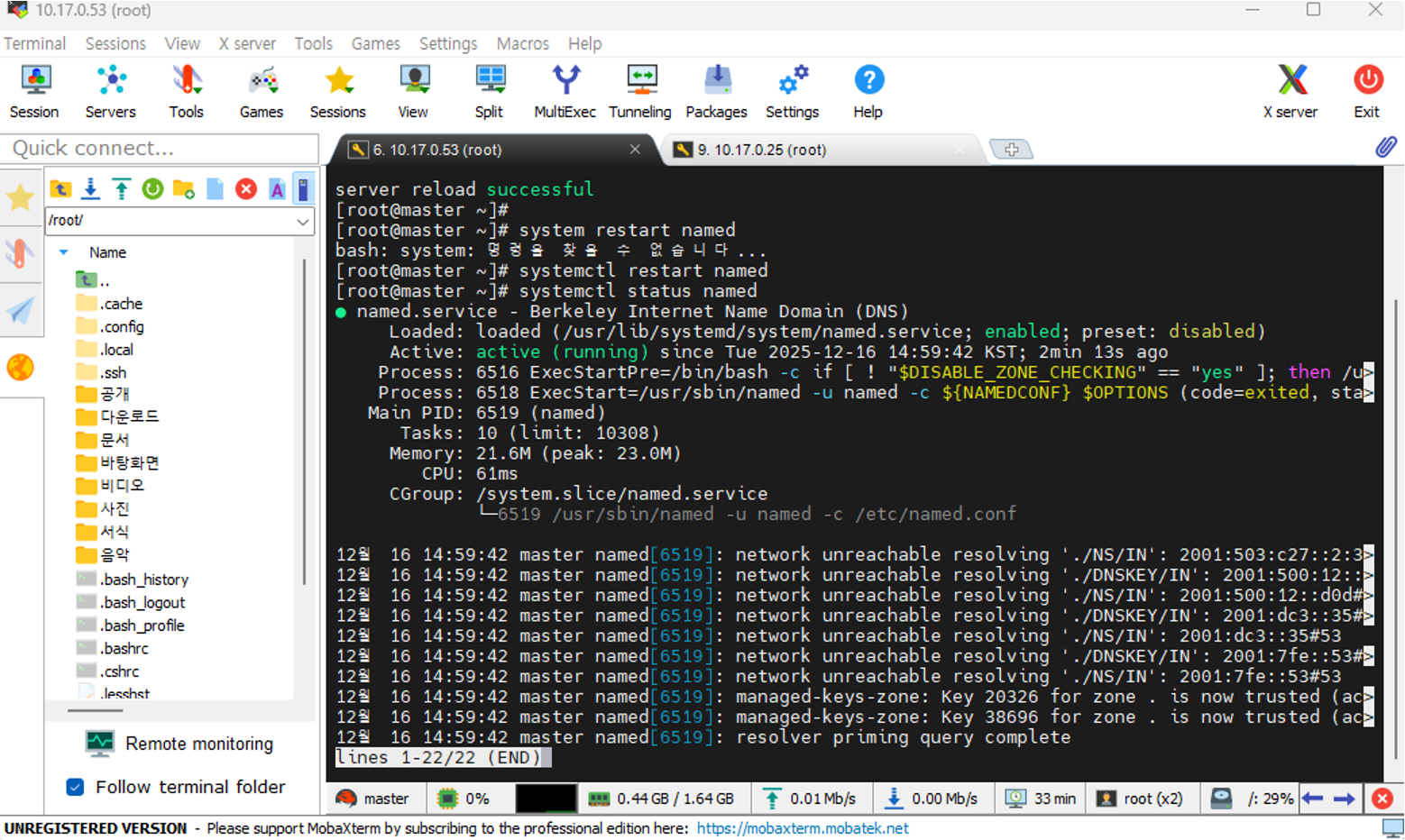Click in the Quick connect field
The width and height of the screenshot is (1405, 840).
pos(160,149)
